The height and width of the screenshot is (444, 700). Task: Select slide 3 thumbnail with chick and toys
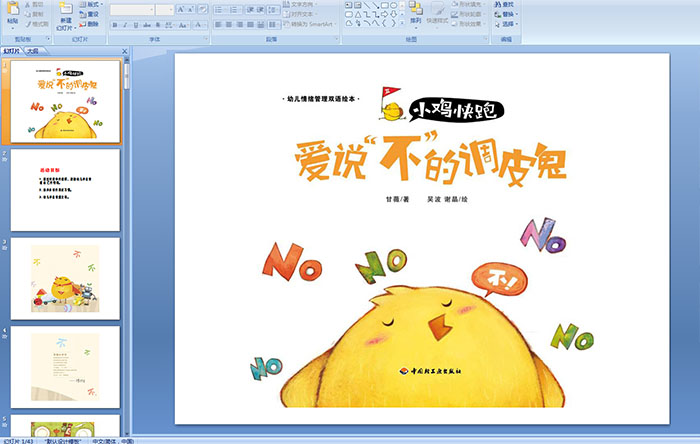[65, 278]
